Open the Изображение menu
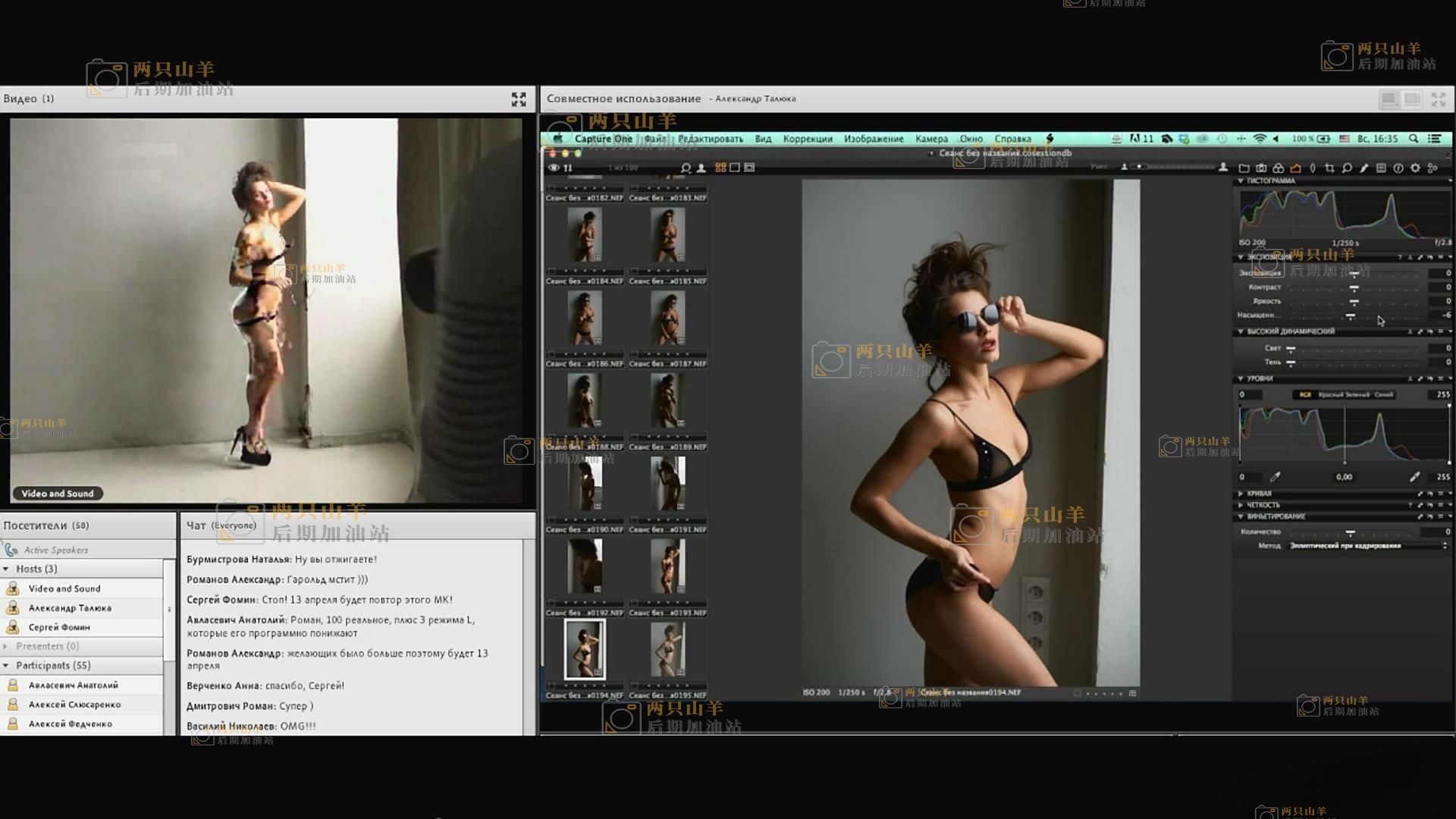 874,139
